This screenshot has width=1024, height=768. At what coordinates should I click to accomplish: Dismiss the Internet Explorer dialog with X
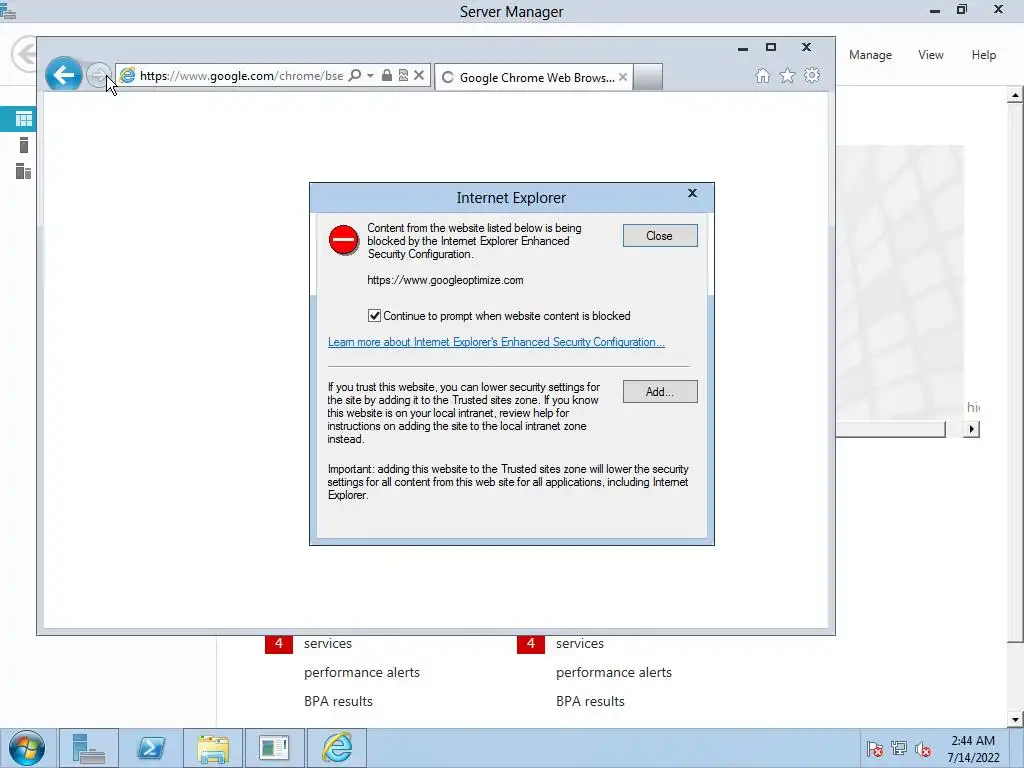coord(692,193)
